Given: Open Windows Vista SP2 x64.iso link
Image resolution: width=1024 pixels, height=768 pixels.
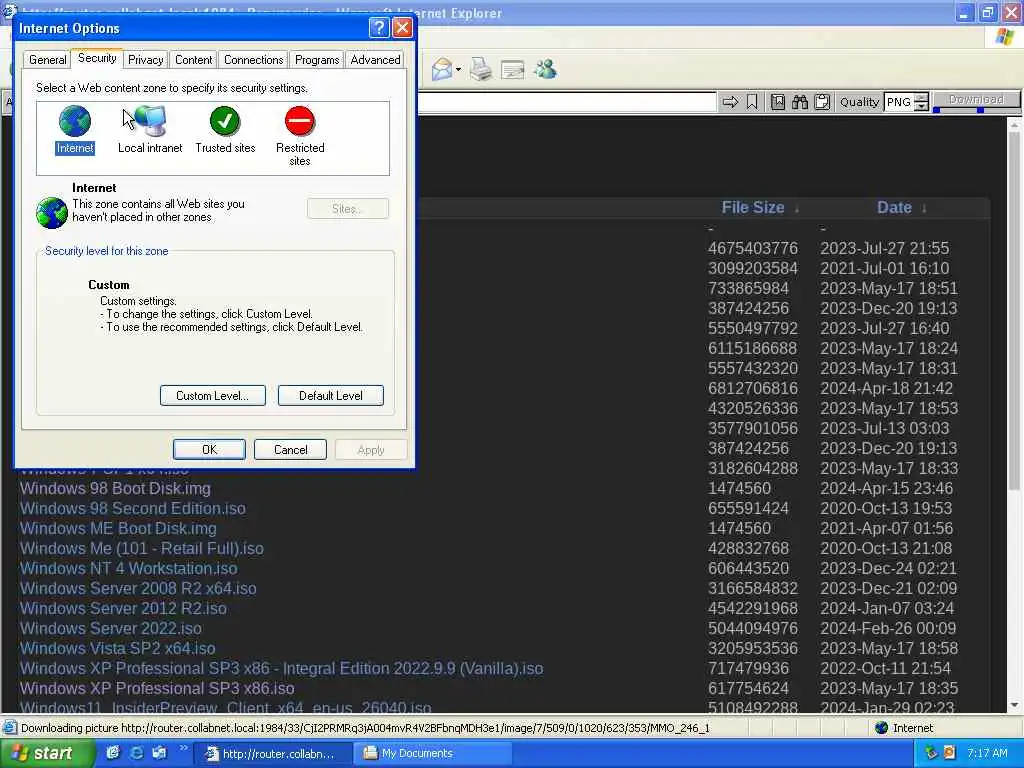Looking at the screenshot, I should pos(118,648).
